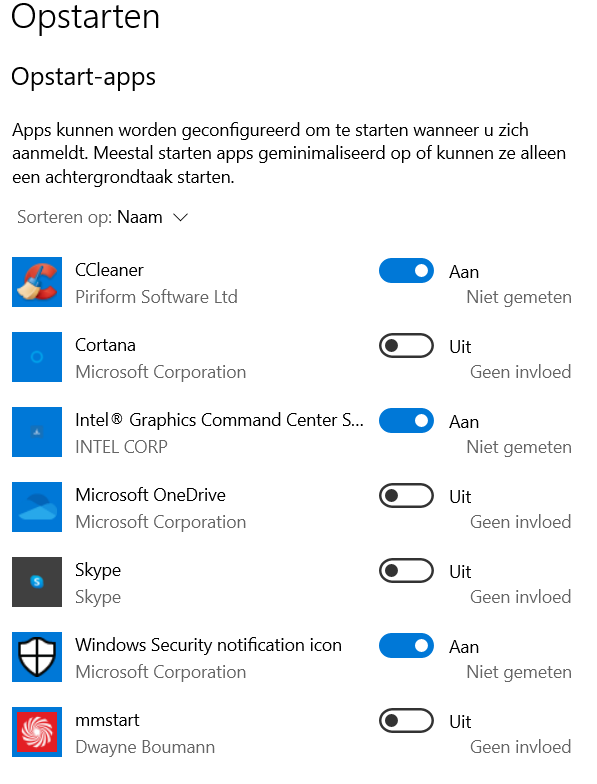Disable CCleaner startup toggle
This screenshot has height=784, width=597.
pyautogui.click(x=406, y=270)
